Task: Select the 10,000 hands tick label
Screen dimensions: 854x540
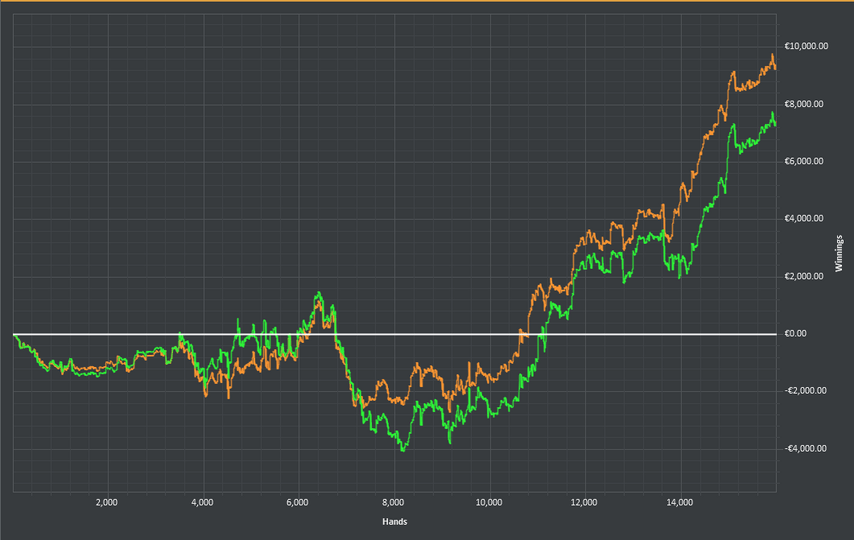Action: 489,502
